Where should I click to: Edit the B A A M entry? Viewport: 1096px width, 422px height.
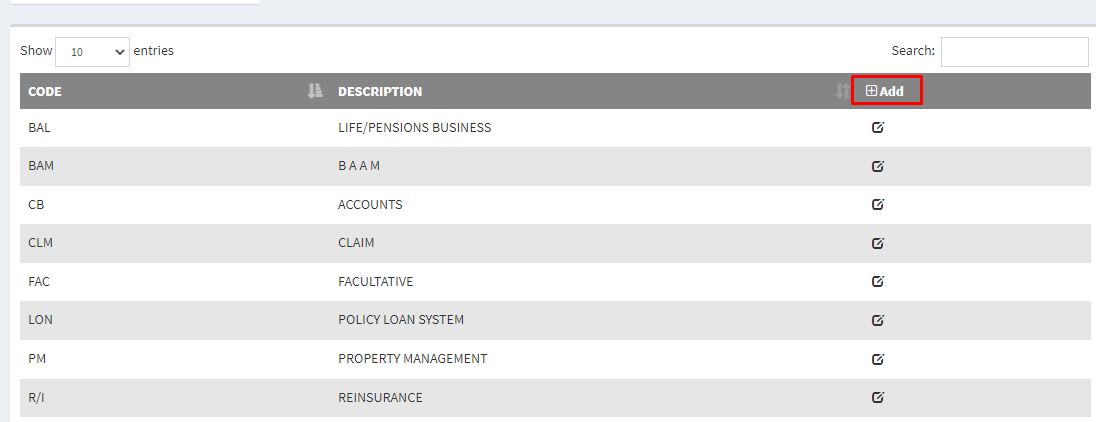(x=878, y=166)
